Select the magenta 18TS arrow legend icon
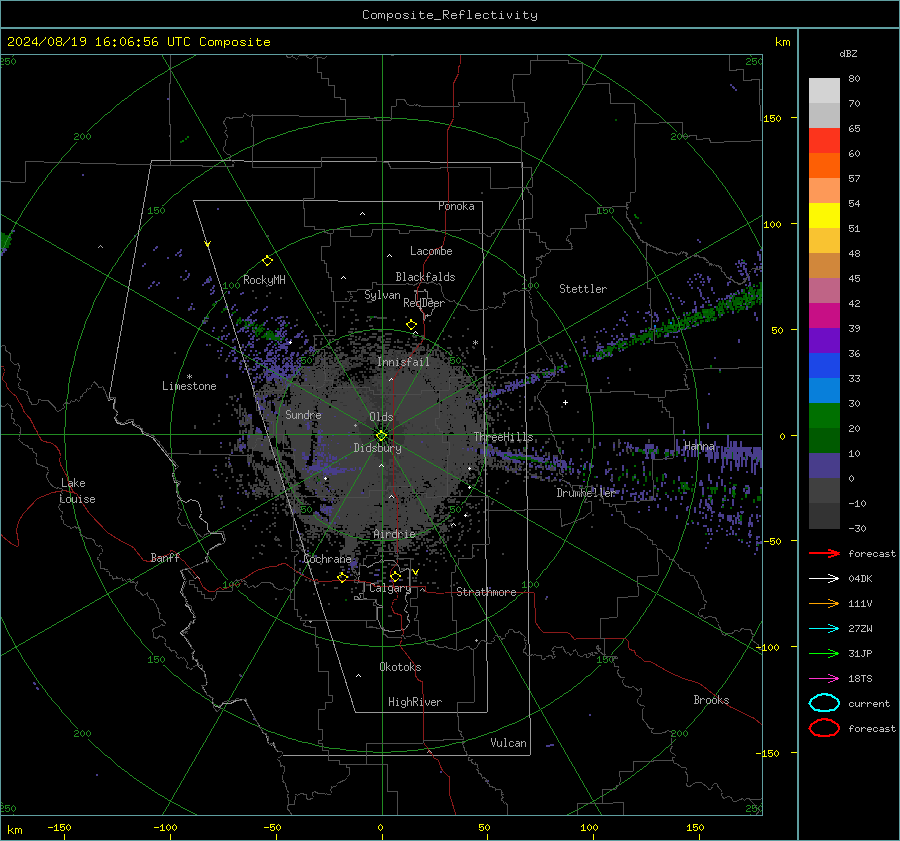Screen dimensions: 900x841 pyautogui.click(x=824, y=678)
